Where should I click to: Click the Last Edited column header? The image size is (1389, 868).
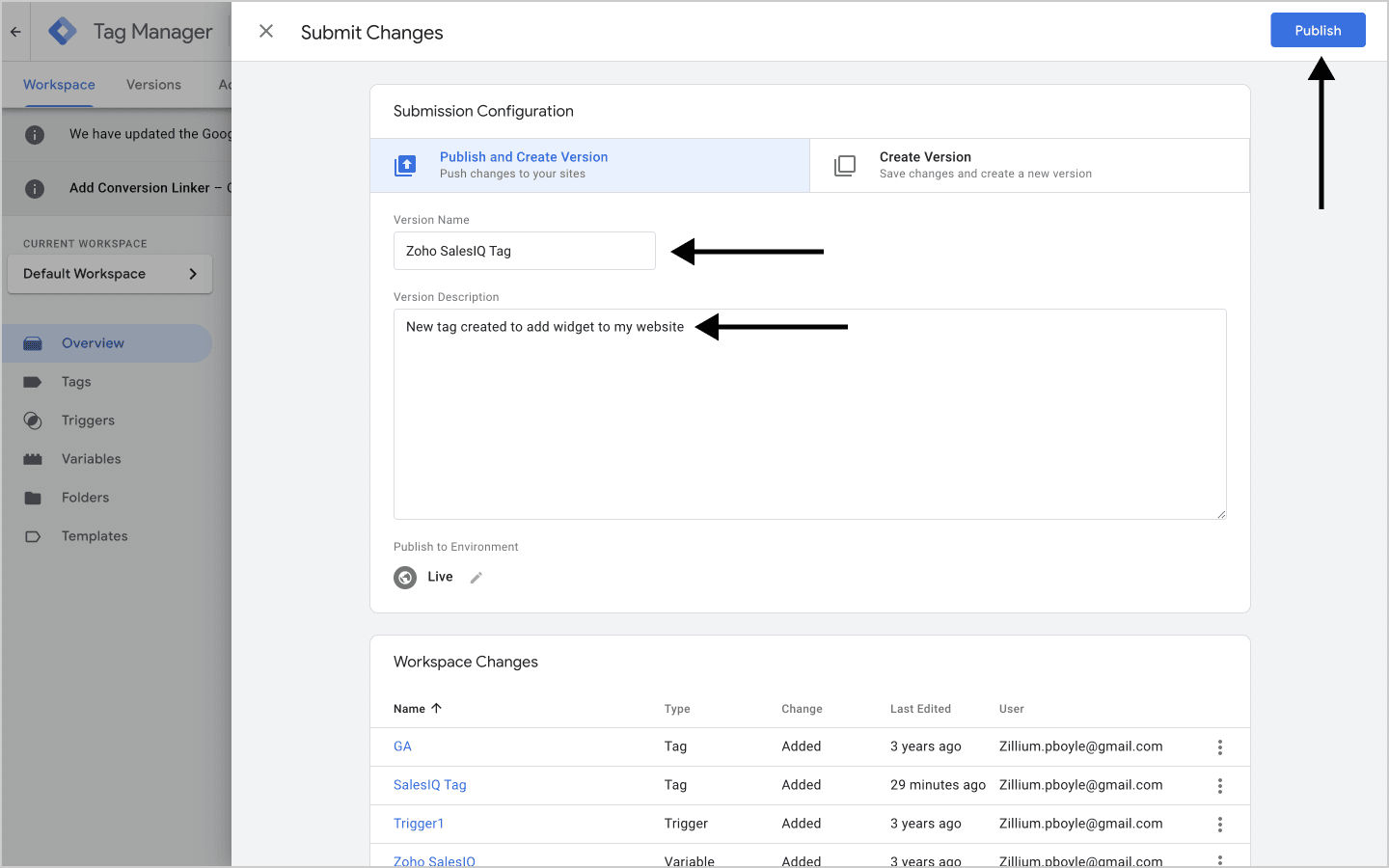pyautogui.click(x=920, y=709)
